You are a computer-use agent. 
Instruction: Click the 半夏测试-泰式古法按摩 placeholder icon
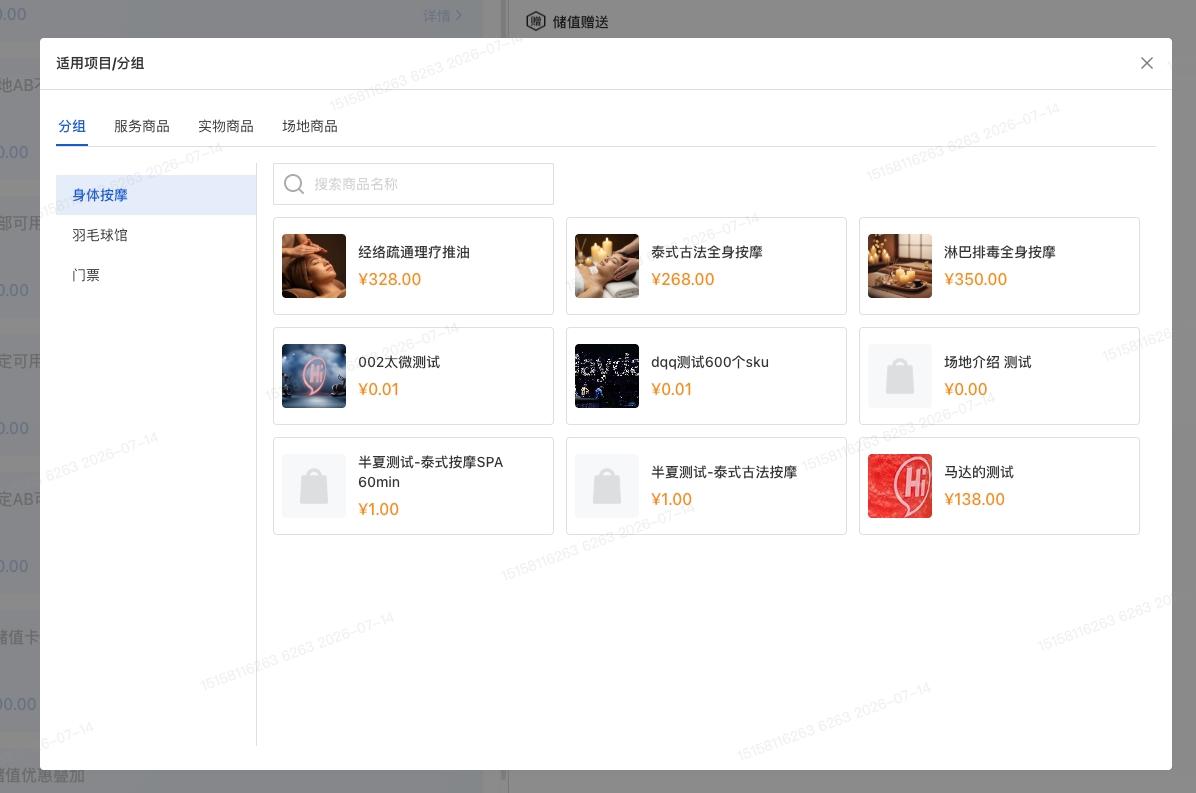click(x=606, y=486)
